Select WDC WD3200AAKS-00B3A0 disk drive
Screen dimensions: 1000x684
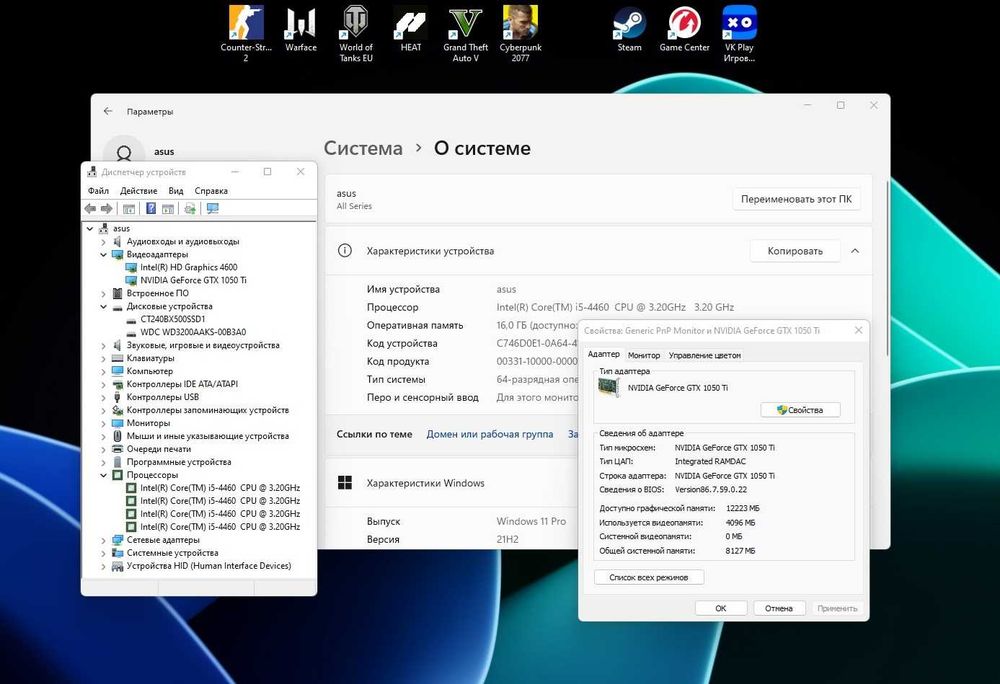click(193, 331)
